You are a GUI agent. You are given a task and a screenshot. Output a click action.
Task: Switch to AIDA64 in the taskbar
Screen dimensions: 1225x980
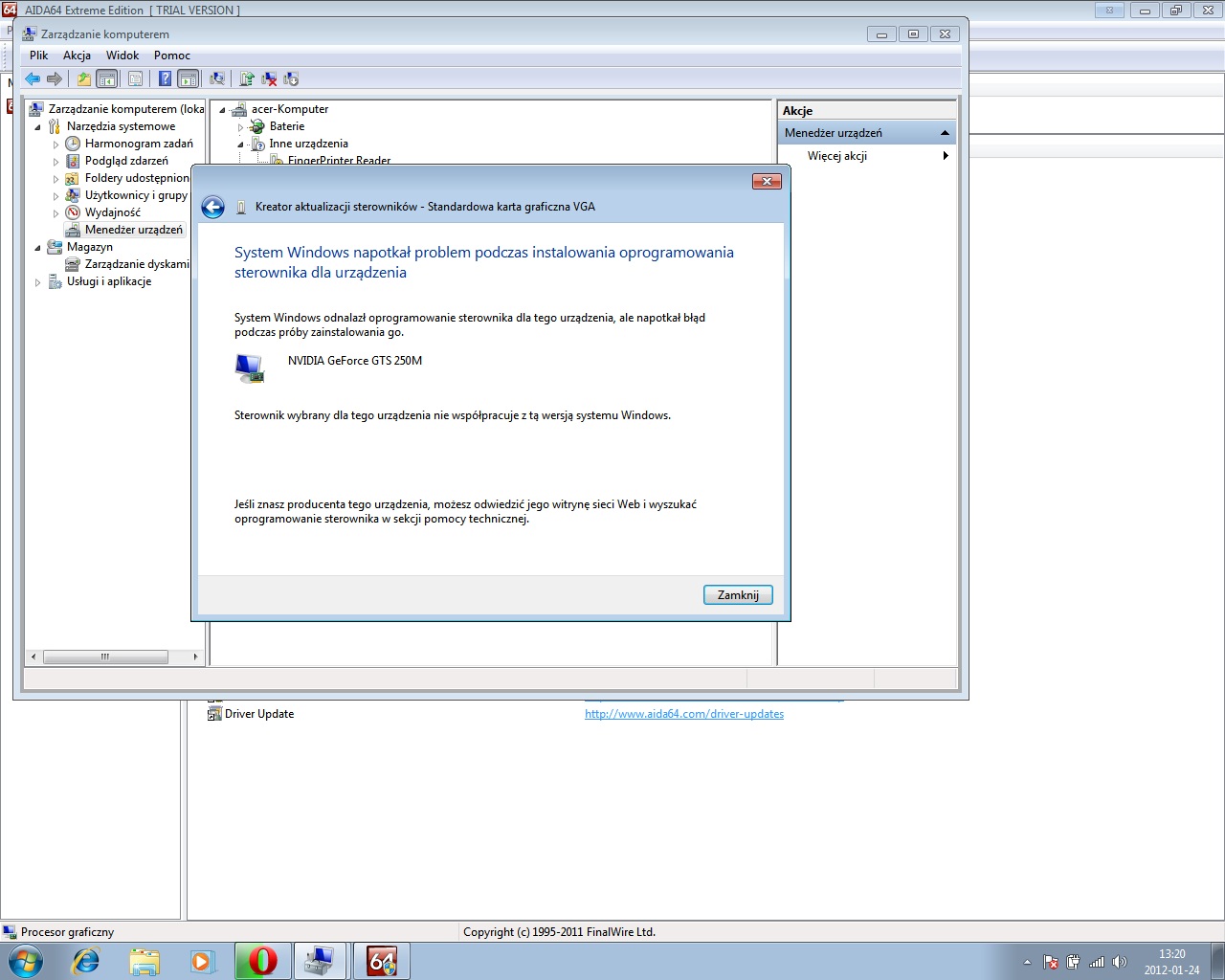pos(382,961)
